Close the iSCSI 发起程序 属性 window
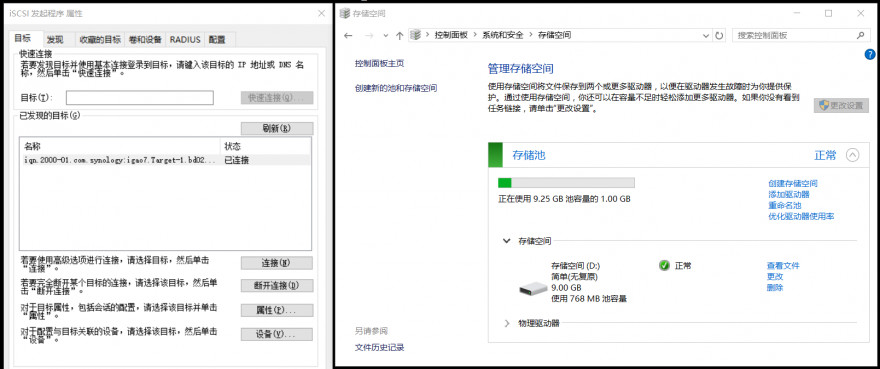The width and height of the screenshot is (880, 369). [x=321, y=13]
